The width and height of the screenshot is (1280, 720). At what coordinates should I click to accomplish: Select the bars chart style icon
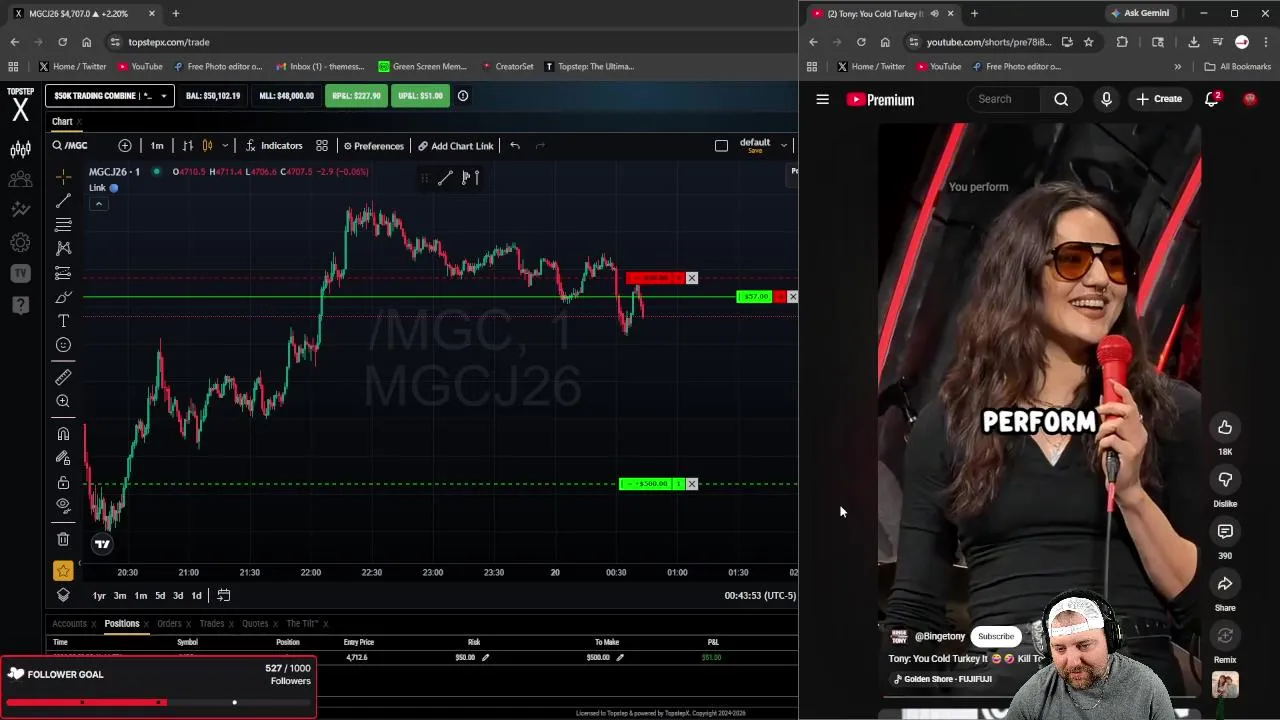tap(187, 146)
